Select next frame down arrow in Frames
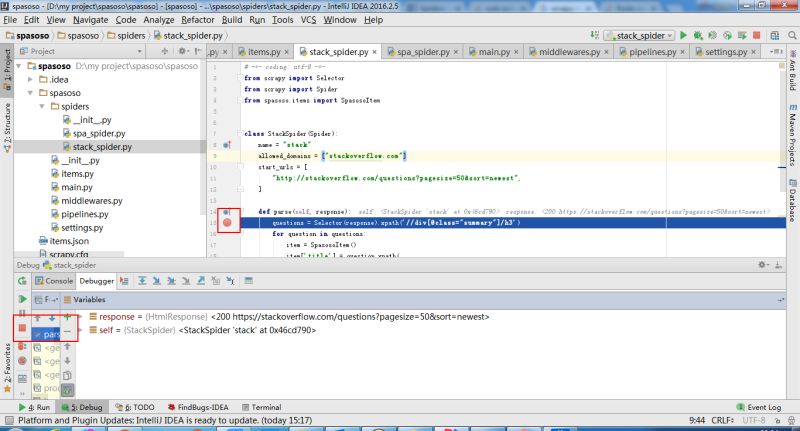The height and width of the screenshot is (431, 800). (52, 317)
